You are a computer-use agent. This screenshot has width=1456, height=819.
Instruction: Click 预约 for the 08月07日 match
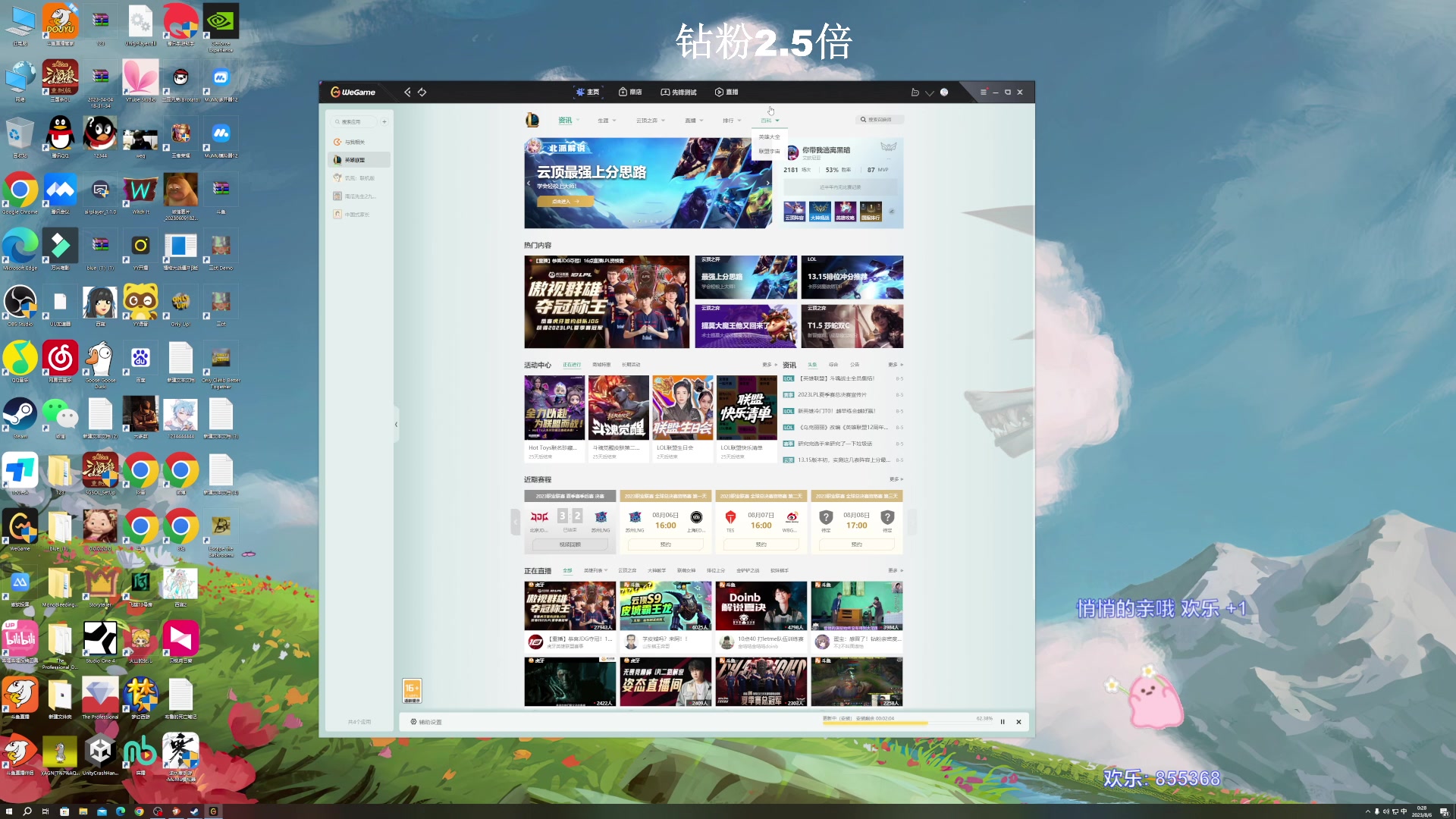click(x=761, y=544)
